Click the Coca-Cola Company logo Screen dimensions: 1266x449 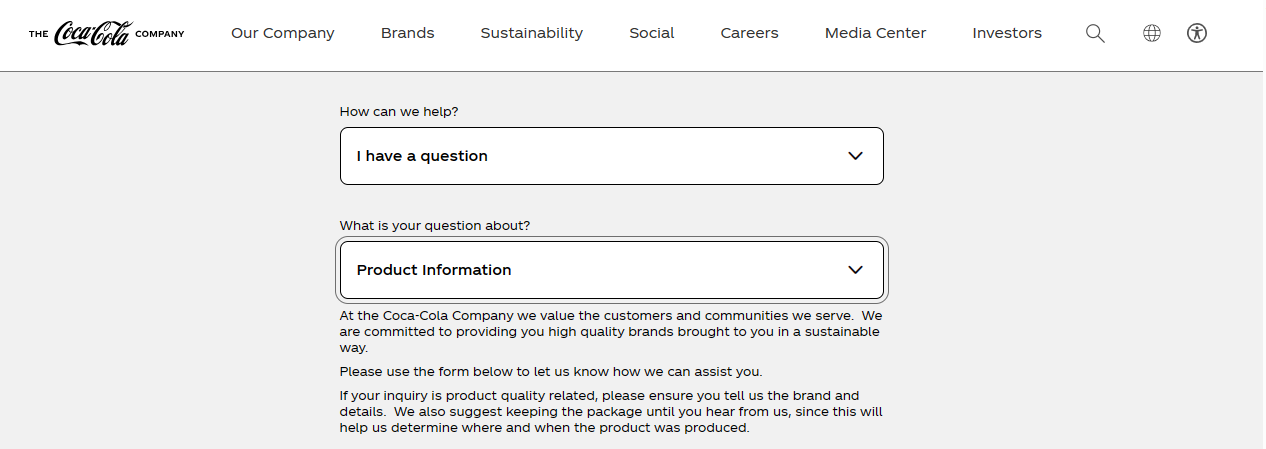coord(106,34)
